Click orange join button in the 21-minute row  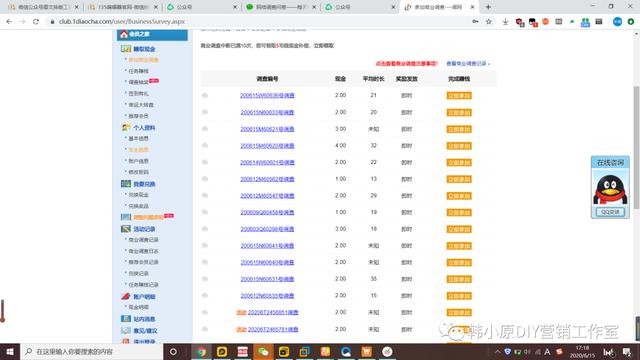(459, 96)
